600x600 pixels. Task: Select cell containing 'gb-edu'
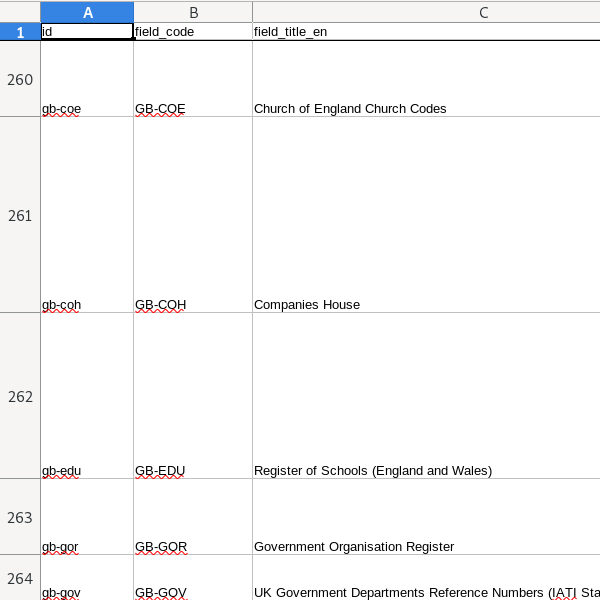87,396
